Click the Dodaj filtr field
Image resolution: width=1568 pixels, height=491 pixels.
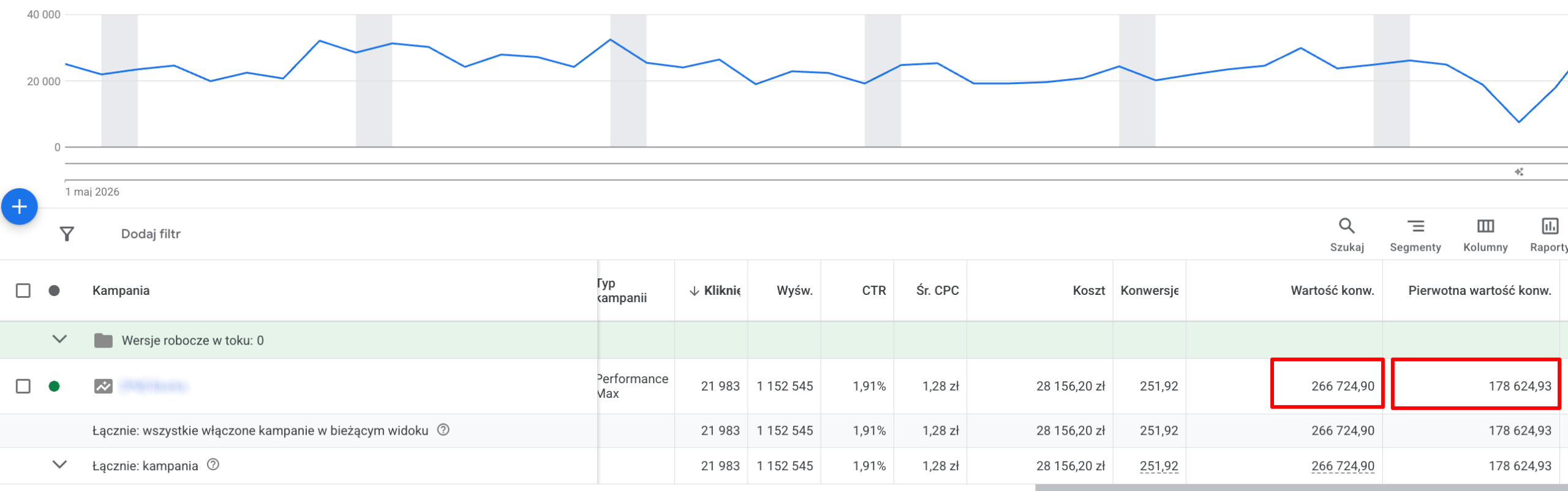pos(151,234)
